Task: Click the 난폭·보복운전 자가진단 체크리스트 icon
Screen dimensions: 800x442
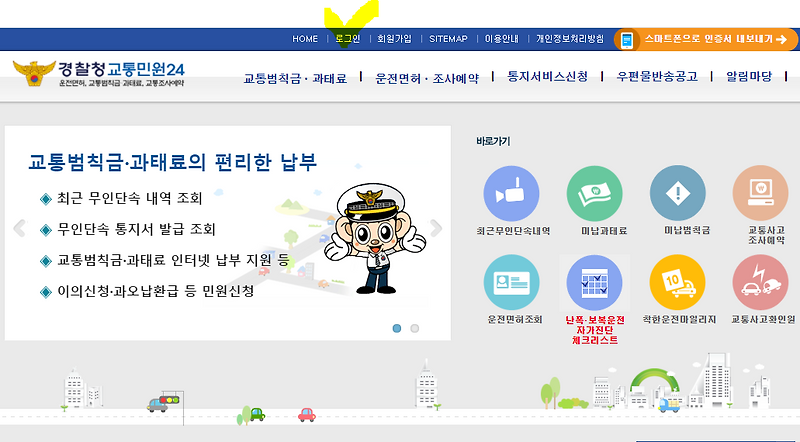Action: (x=594, y=282)
